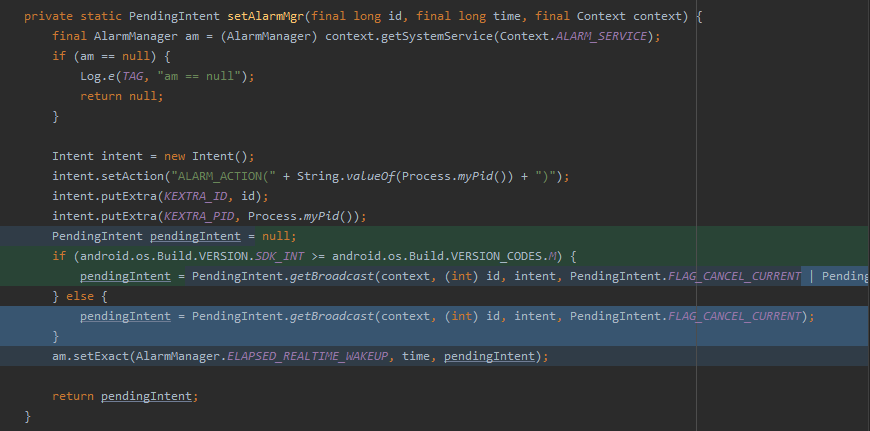Click the 'else' keyword
Screen dimensions: 870x431
pos(80,296)
